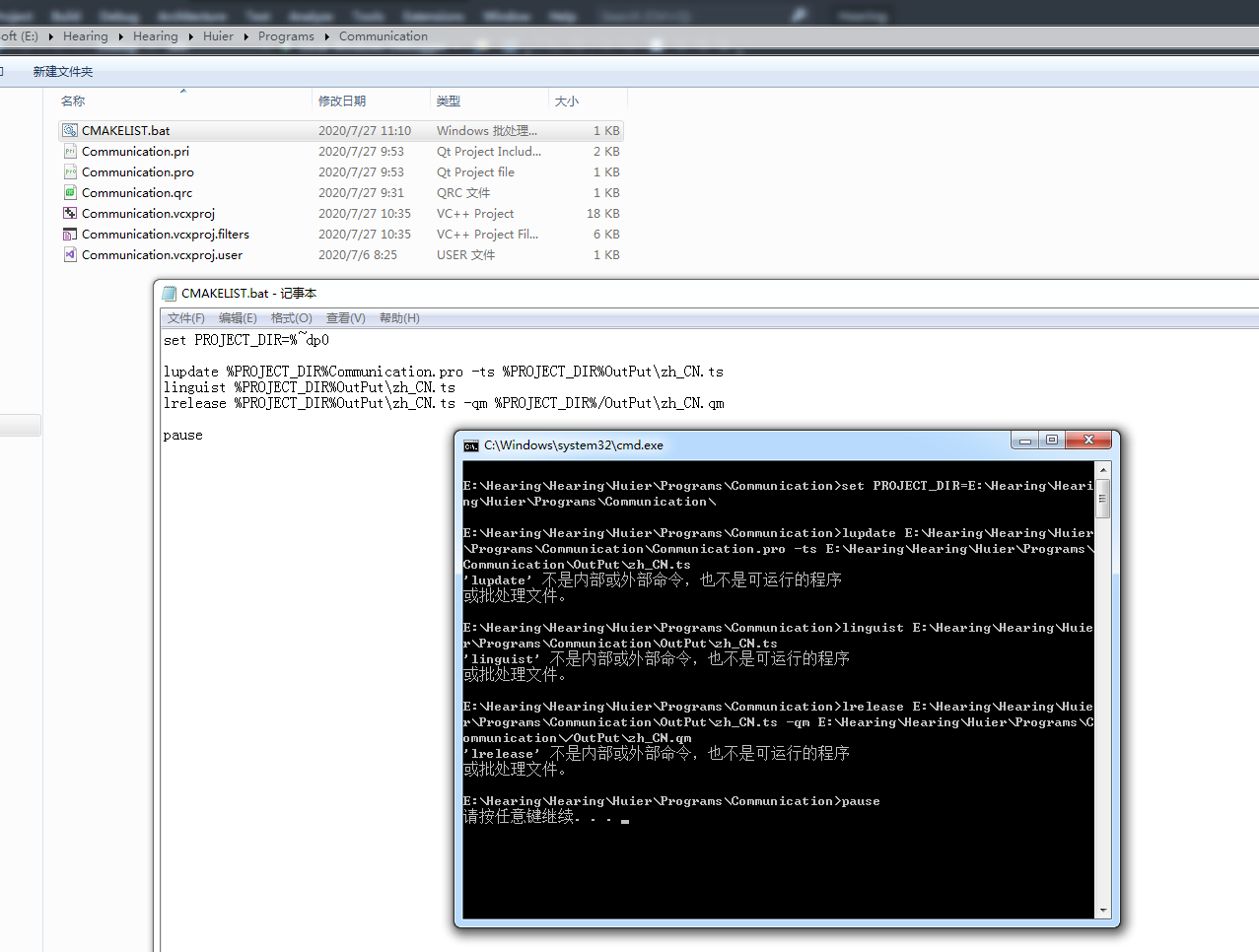Viewport: 1259px width, 952px height.
Task: Select the file name CMAKELIST.bat
Action: pyautogui.click(x=125, y=130)
